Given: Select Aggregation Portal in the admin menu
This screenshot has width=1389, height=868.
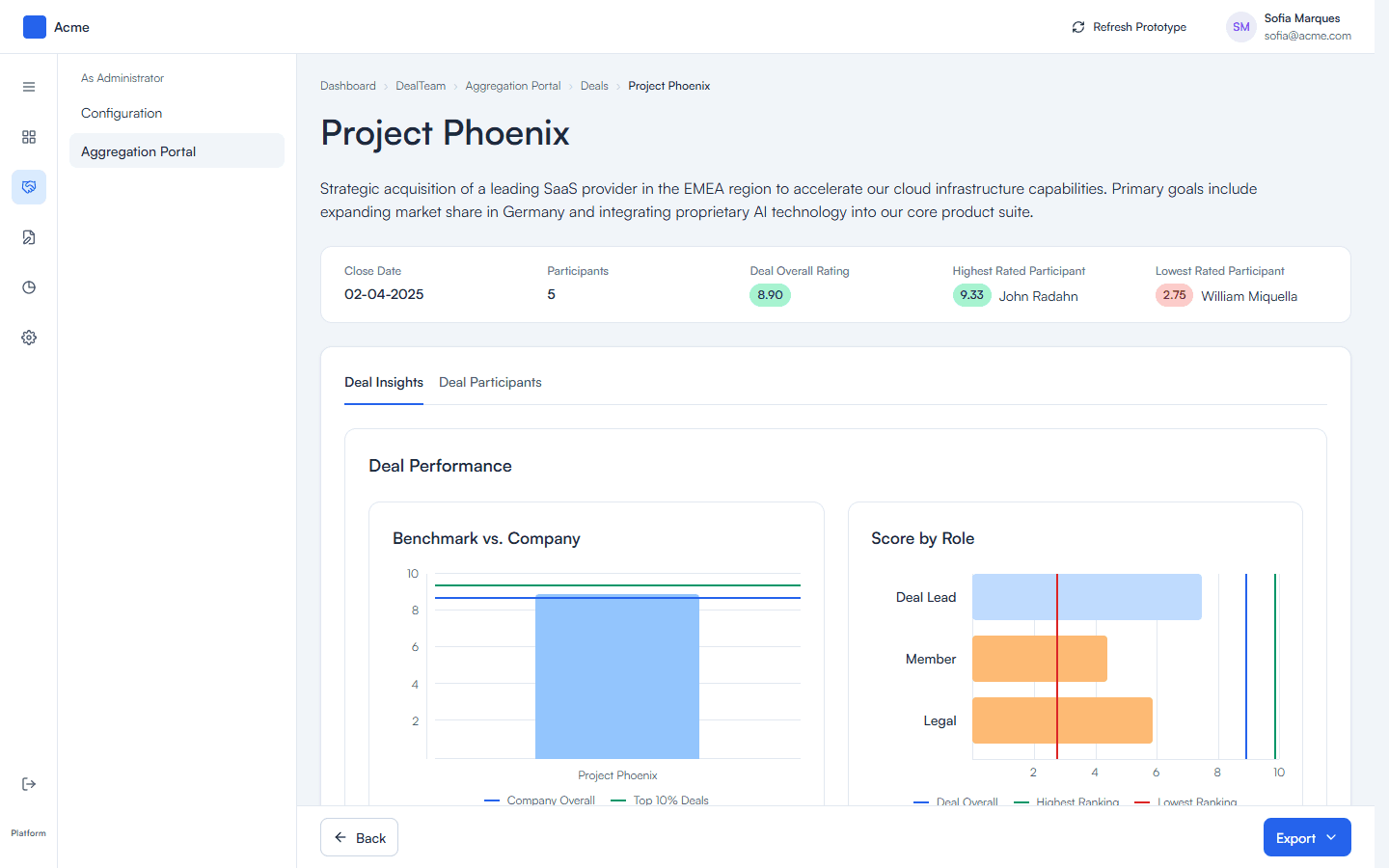Looking at the screenshot, I should coord(177,150).
